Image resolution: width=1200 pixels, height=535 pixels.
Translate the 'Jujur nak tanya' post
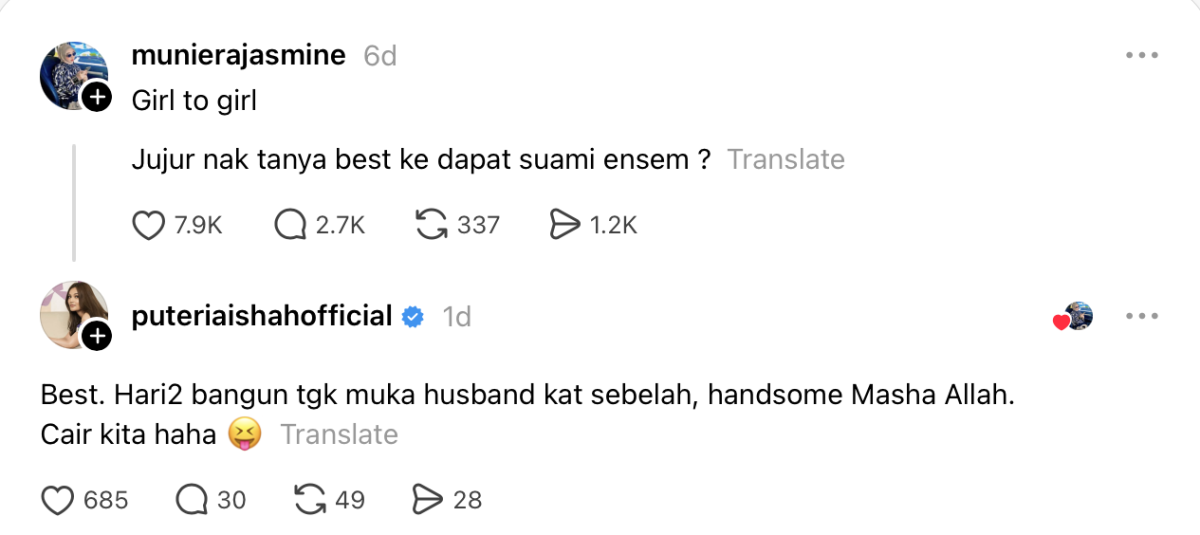(785, 160)
